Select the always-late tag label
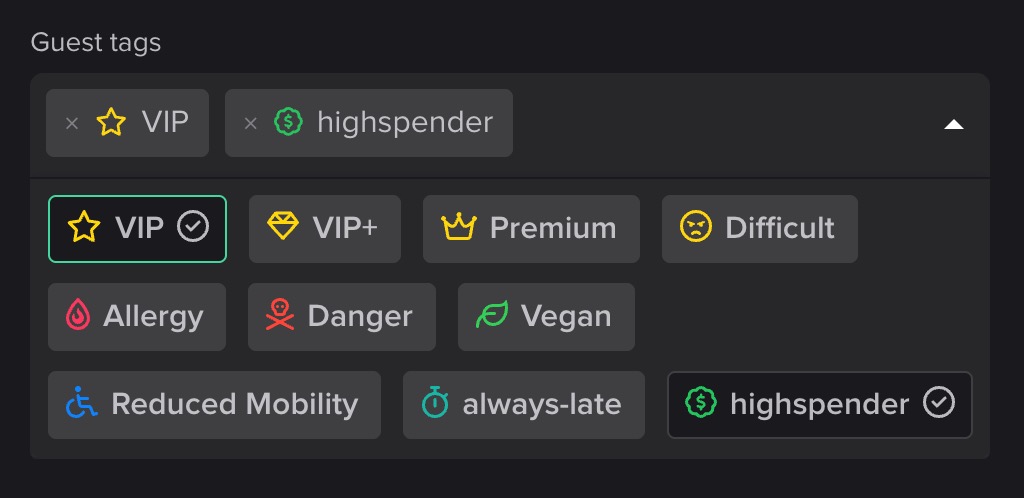Screen dimensions: 1024x498 tap(541, 404)
